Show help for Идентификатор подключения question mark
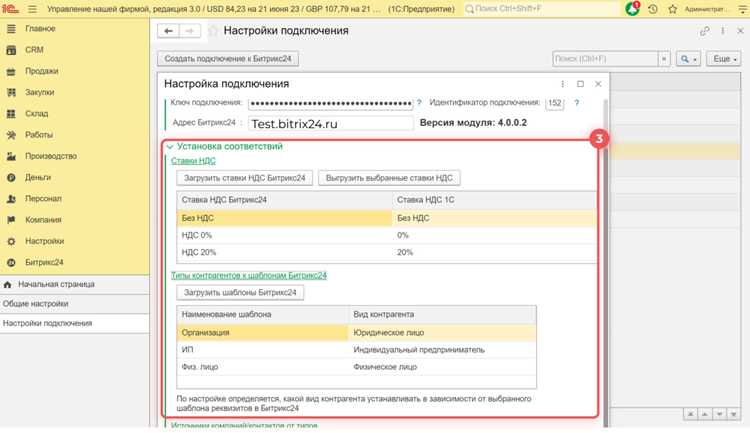The height and width of the screenshot is (433, 750). point(576,103)
